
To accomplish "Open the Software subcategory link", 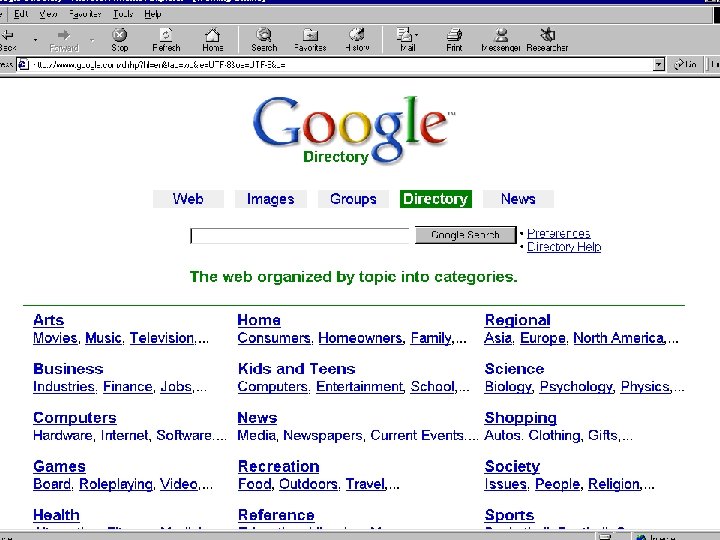I will [184, 435].
